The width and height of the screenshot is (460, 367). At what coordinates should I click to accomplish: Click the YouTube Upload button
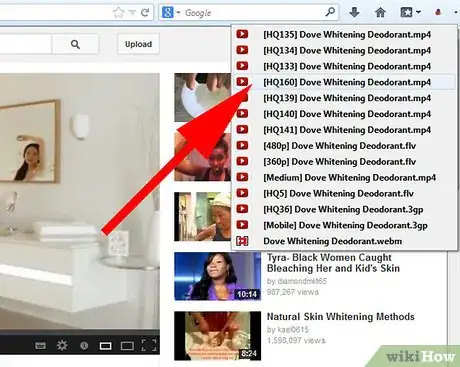click(138, 44)
